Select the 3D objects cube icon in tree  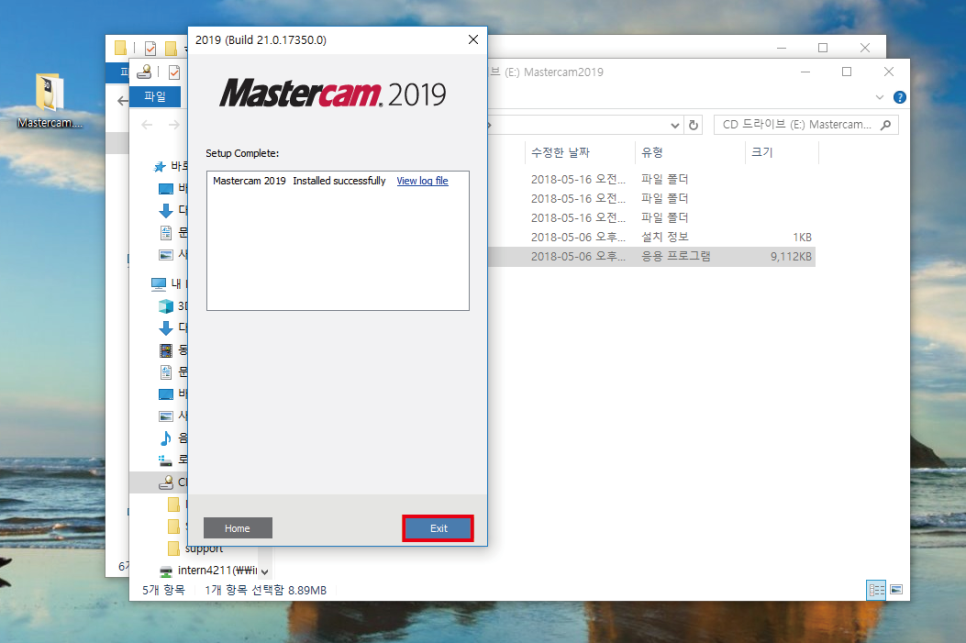pyautogui.click(x=166, y=306)
